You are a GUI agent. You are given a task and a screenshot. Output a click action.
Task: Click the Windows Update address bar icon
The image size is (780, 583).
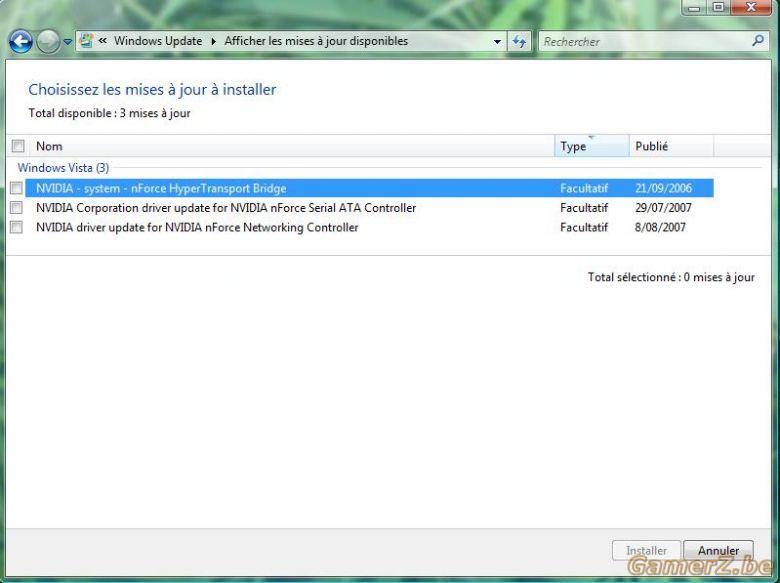point(86,41)
